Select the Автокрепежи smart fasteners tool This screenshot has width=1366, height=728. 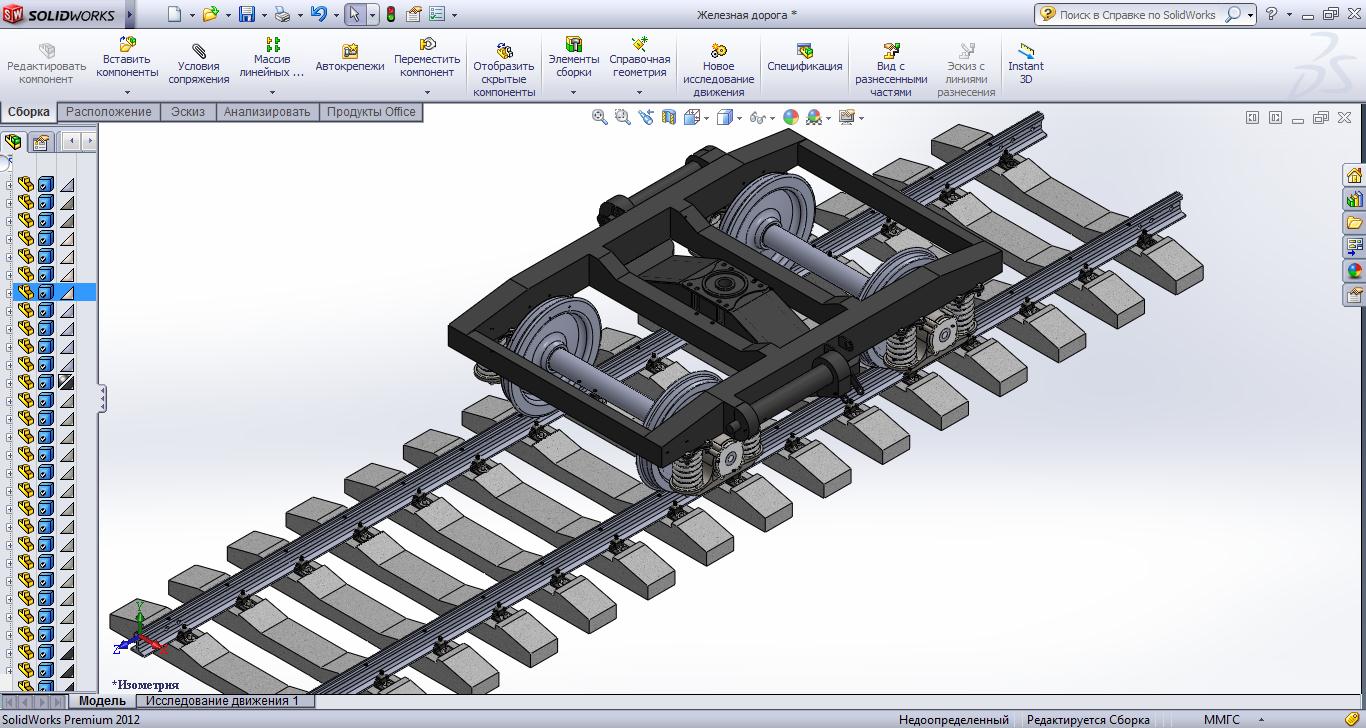pos(350,51)
